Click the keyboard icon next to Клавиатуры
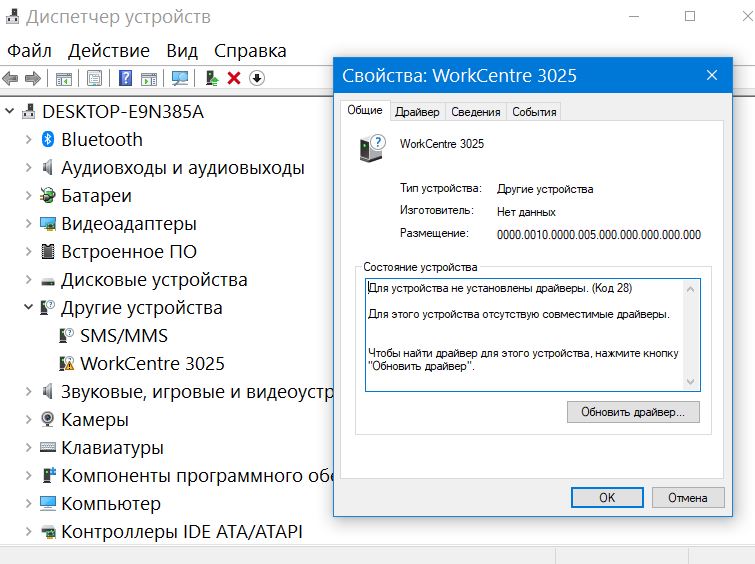This screenshot has height=564, width=755. click(x=48, y=447)
